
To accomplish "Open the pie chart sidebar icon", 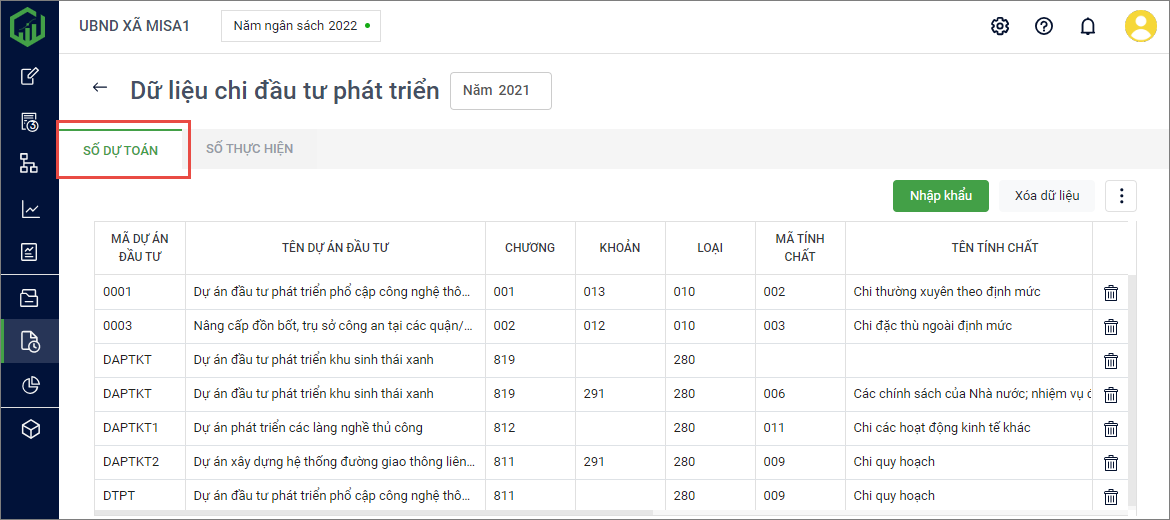I will (x=30, y=385).
